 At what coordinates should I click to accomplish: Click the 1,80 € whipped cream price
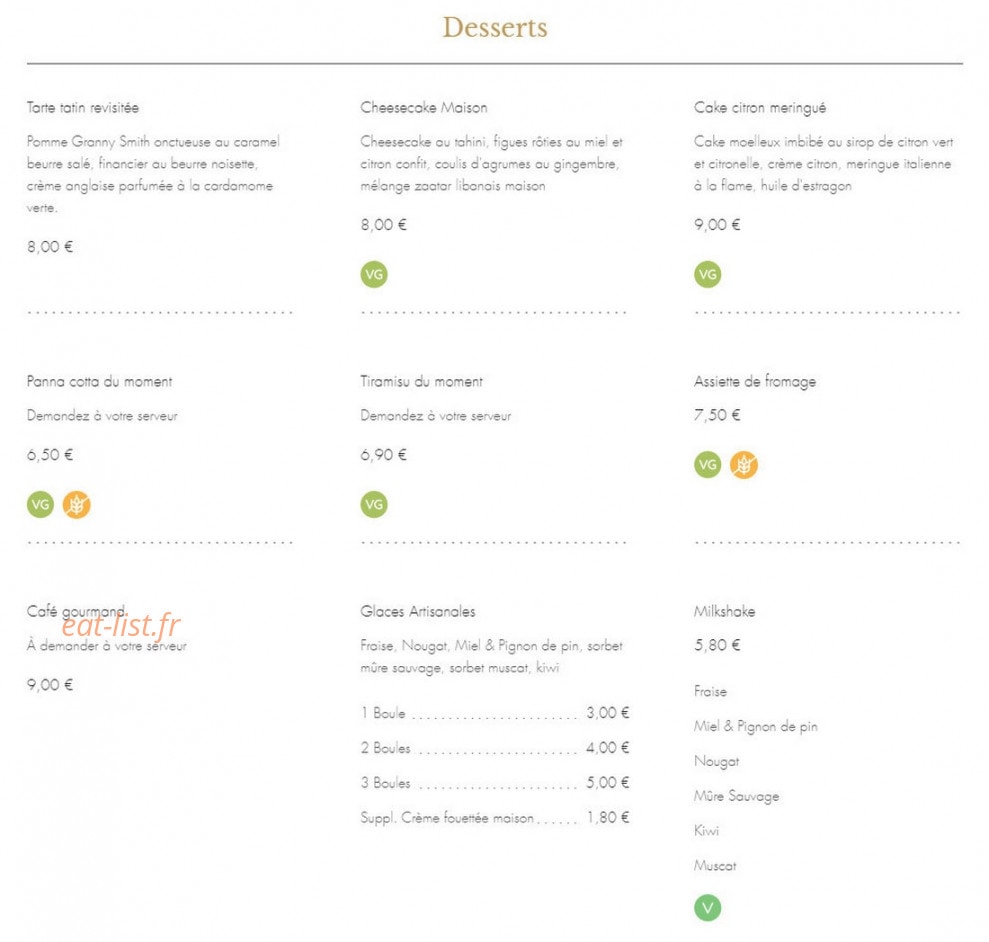tap(608, 818)
